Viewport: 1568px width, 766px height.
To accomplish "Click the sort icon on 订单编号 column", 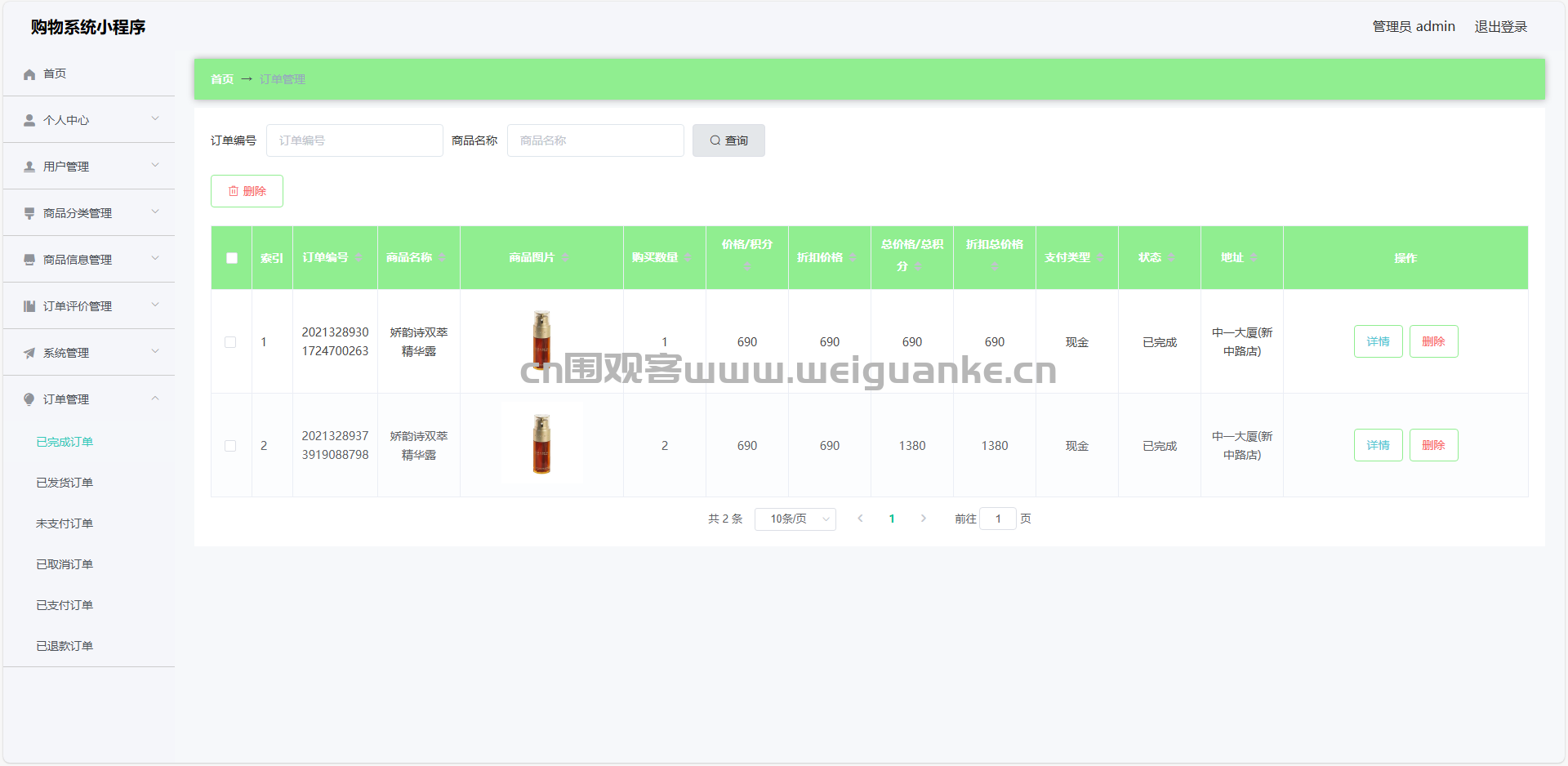I will click(x=358, y=258).
